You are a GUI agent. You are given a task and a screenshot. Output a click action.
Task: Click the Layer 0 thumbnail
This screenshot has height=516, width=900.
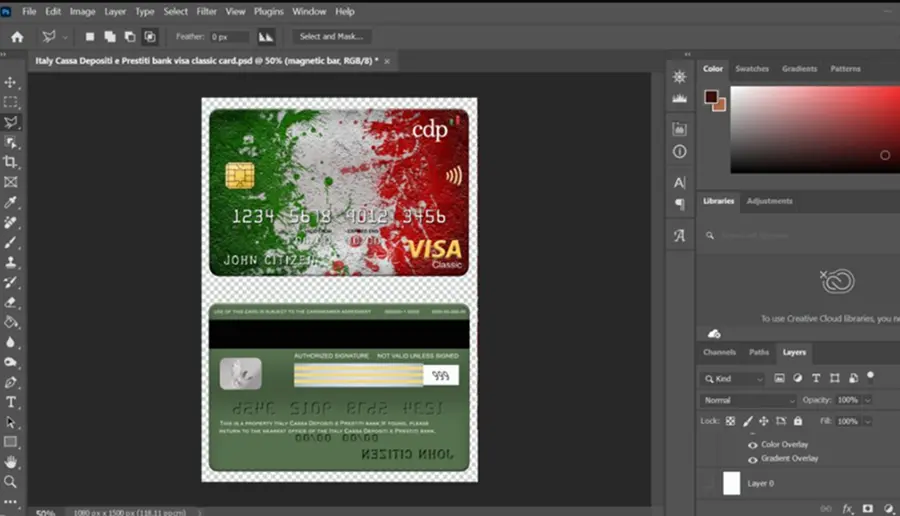(x=731, y=483)
